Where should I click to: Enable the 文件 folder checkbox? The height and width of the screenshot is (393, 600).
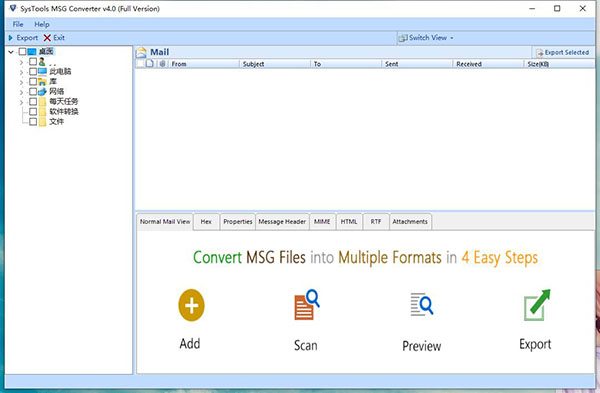tap(33, 122)
